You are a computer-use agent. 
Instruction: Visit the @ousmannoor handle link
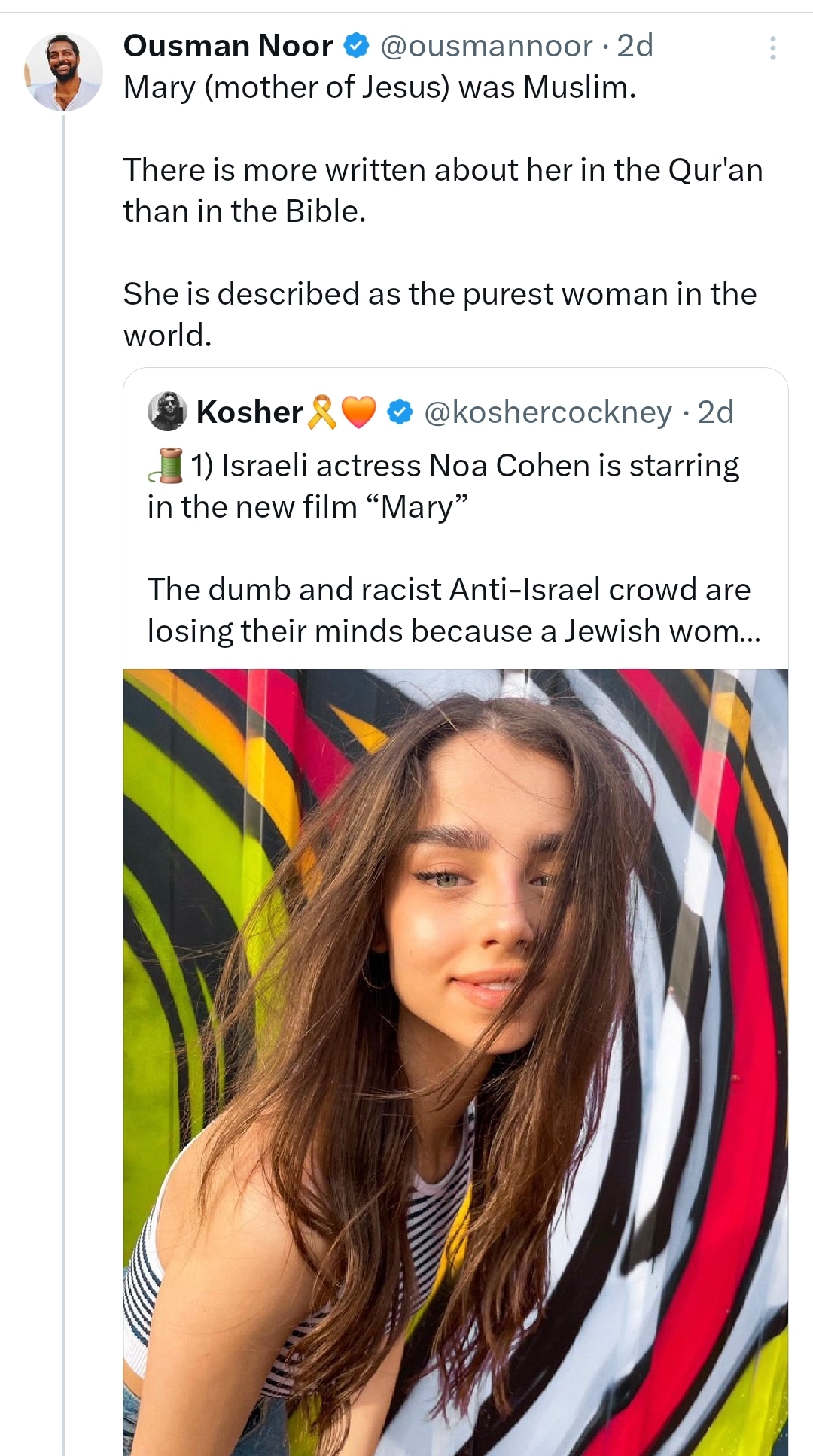(x=486, y=47)
